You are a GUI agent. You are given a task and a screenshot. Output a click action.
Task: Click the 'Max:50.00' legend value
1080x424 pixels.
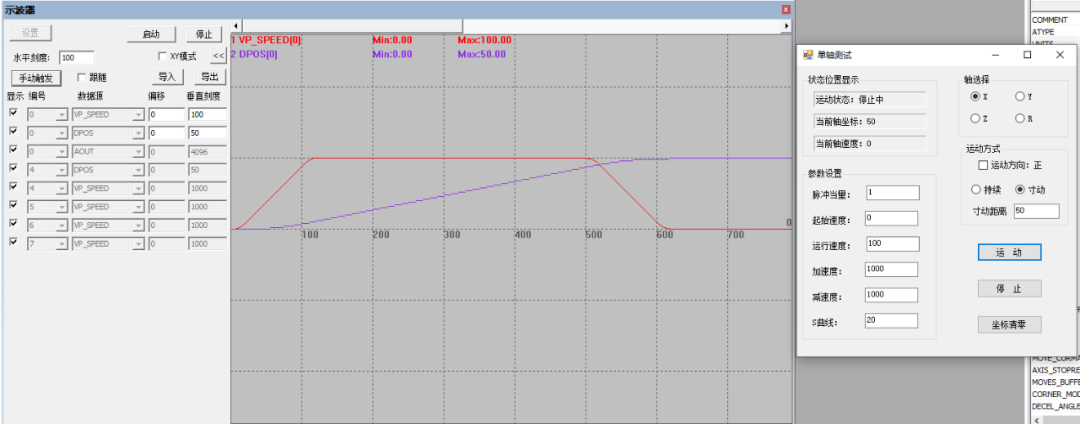[x=481, y=54]
